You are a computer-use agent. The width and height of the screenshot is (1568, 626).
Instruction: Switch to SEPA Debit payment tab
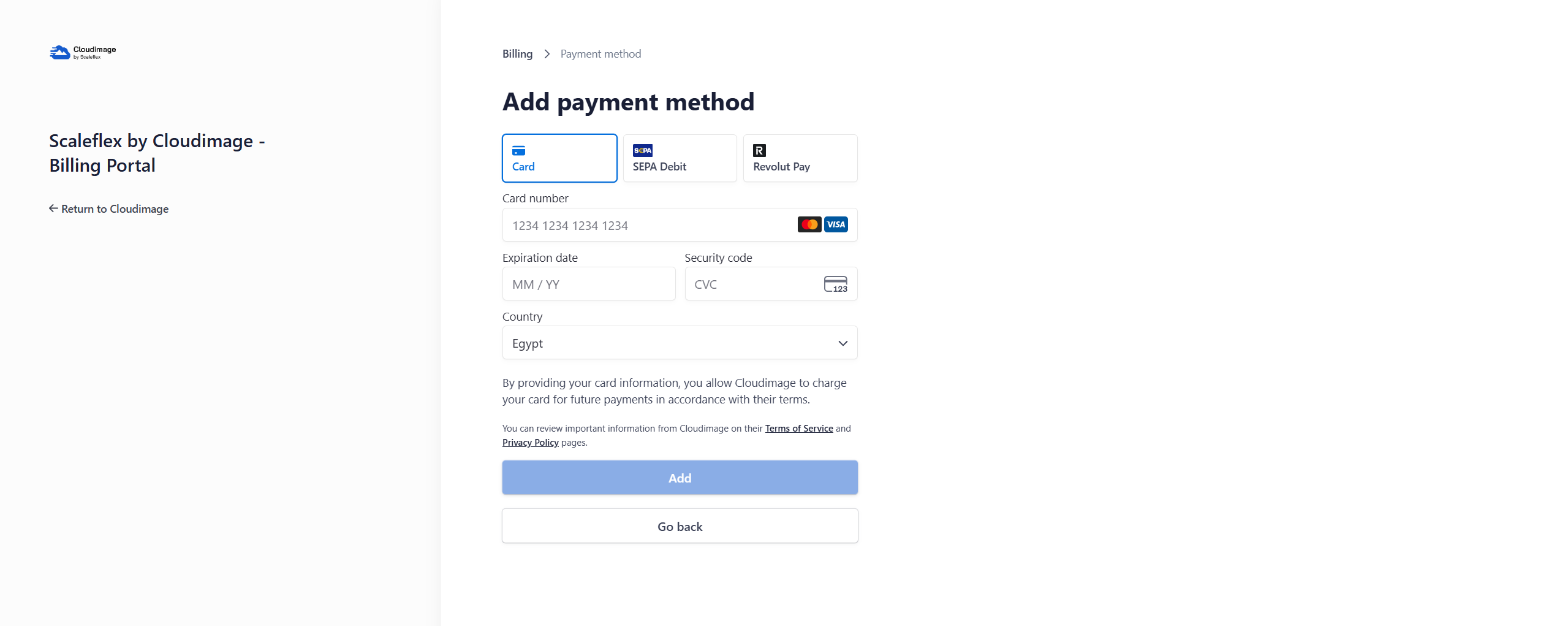click(680, 158)
